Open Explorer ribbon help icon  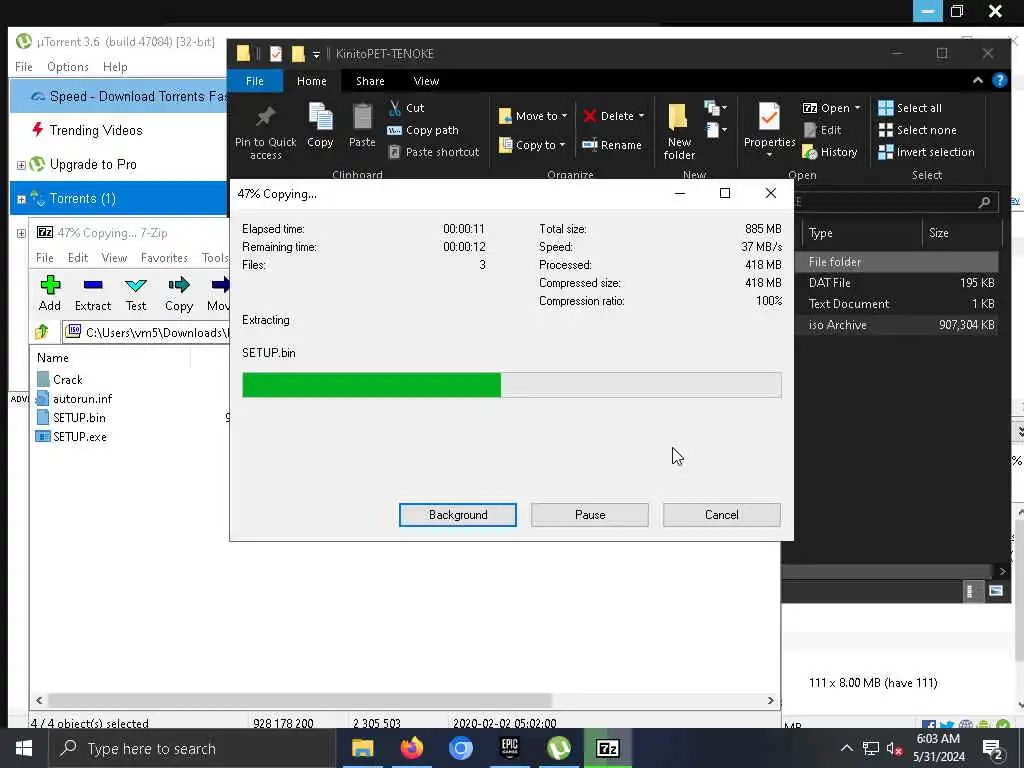click(x=999, y=80)
